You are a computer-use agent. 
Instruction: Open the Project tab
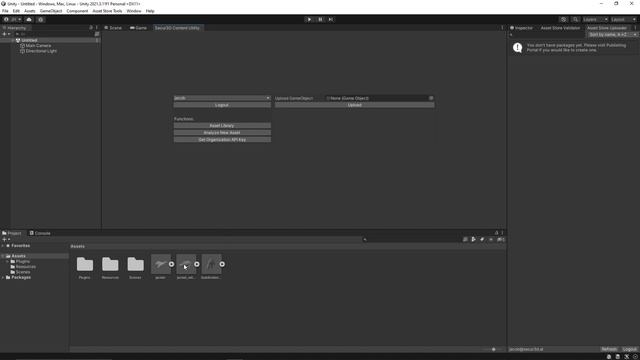(11, 233)
